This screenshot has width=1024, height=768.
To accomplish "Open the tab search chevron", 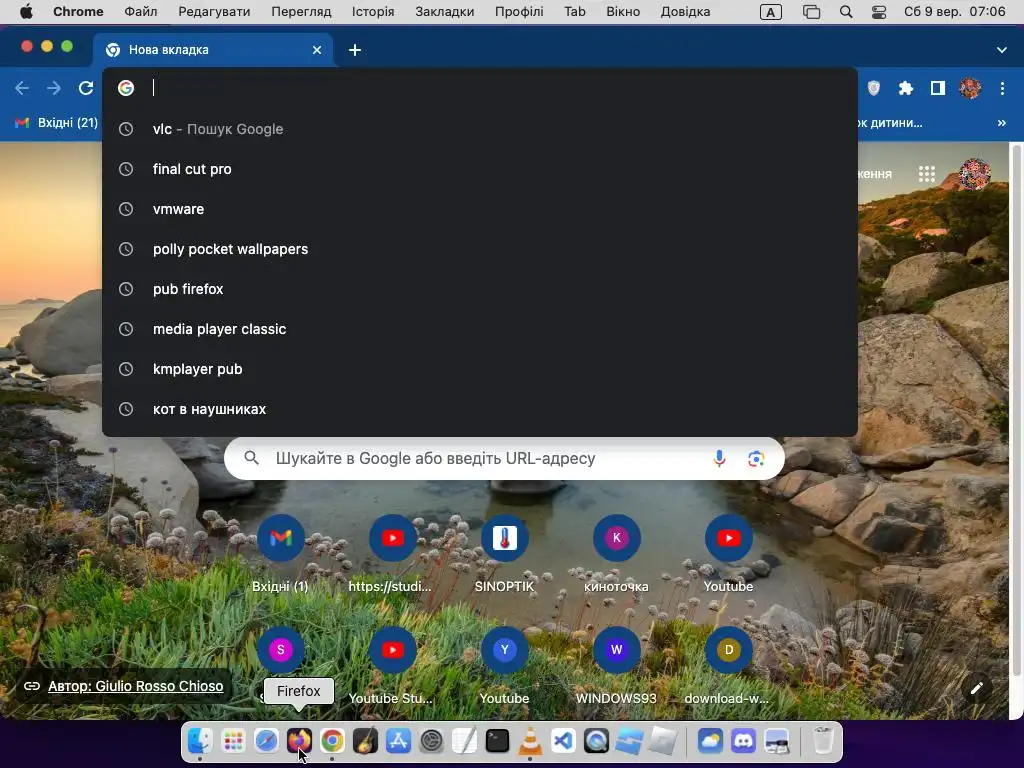I will point(1002,50).
